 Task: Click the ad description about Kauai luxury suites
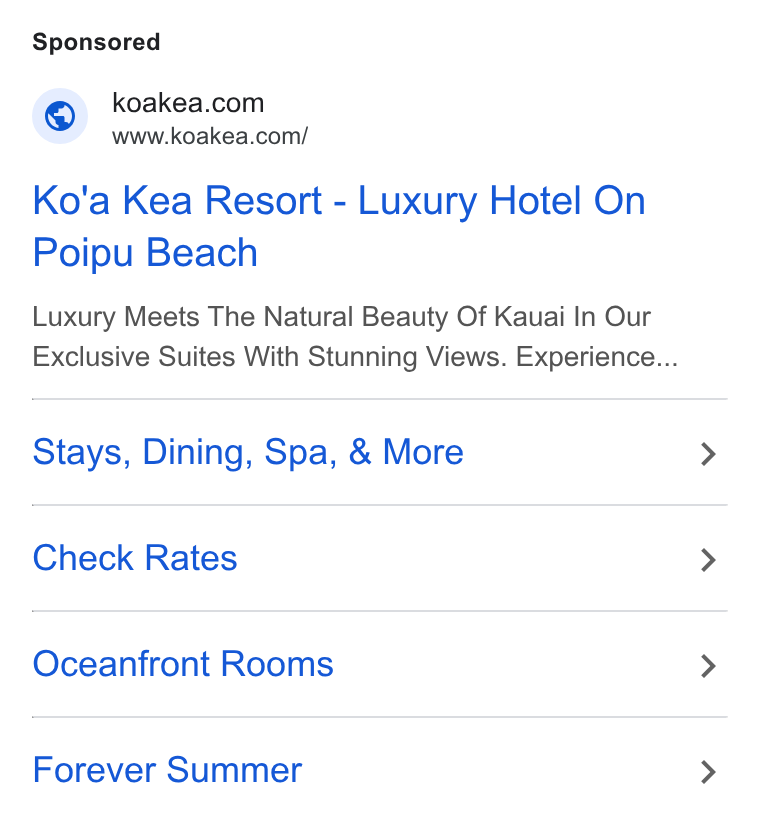355,337
